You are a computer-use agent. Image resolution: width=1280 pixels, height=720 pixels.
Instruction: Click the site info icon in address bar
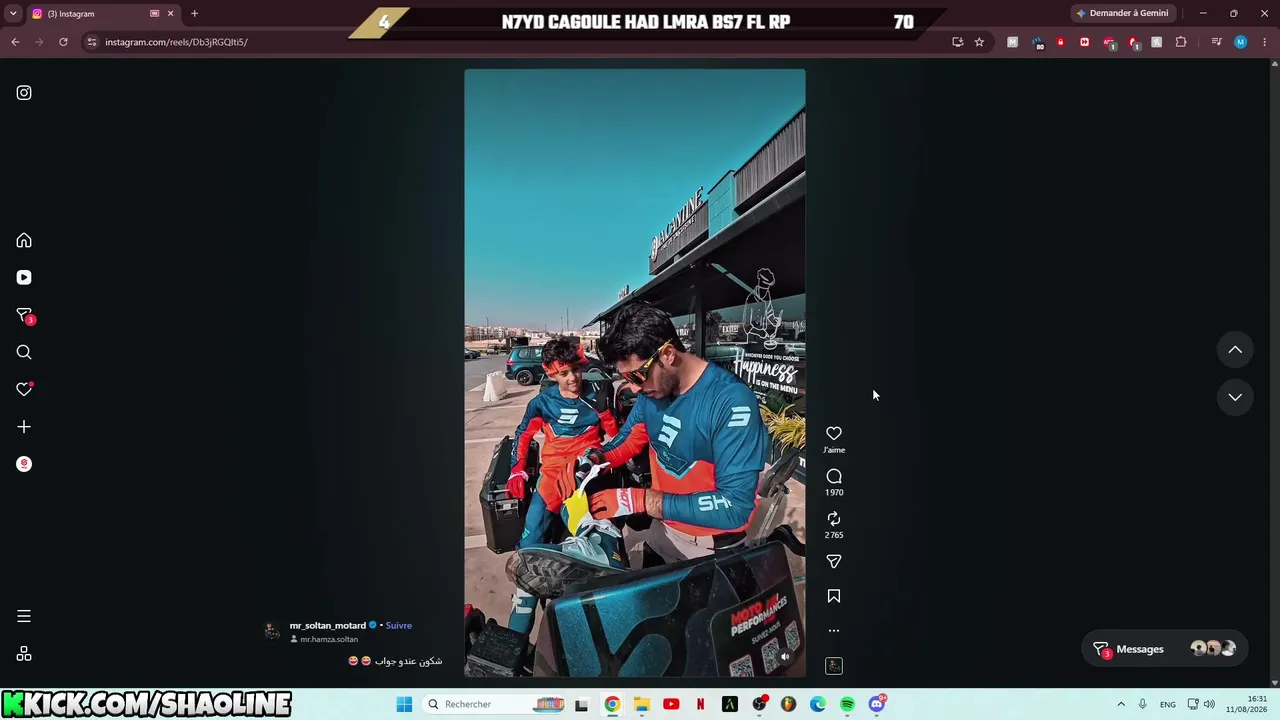point(92,42)
